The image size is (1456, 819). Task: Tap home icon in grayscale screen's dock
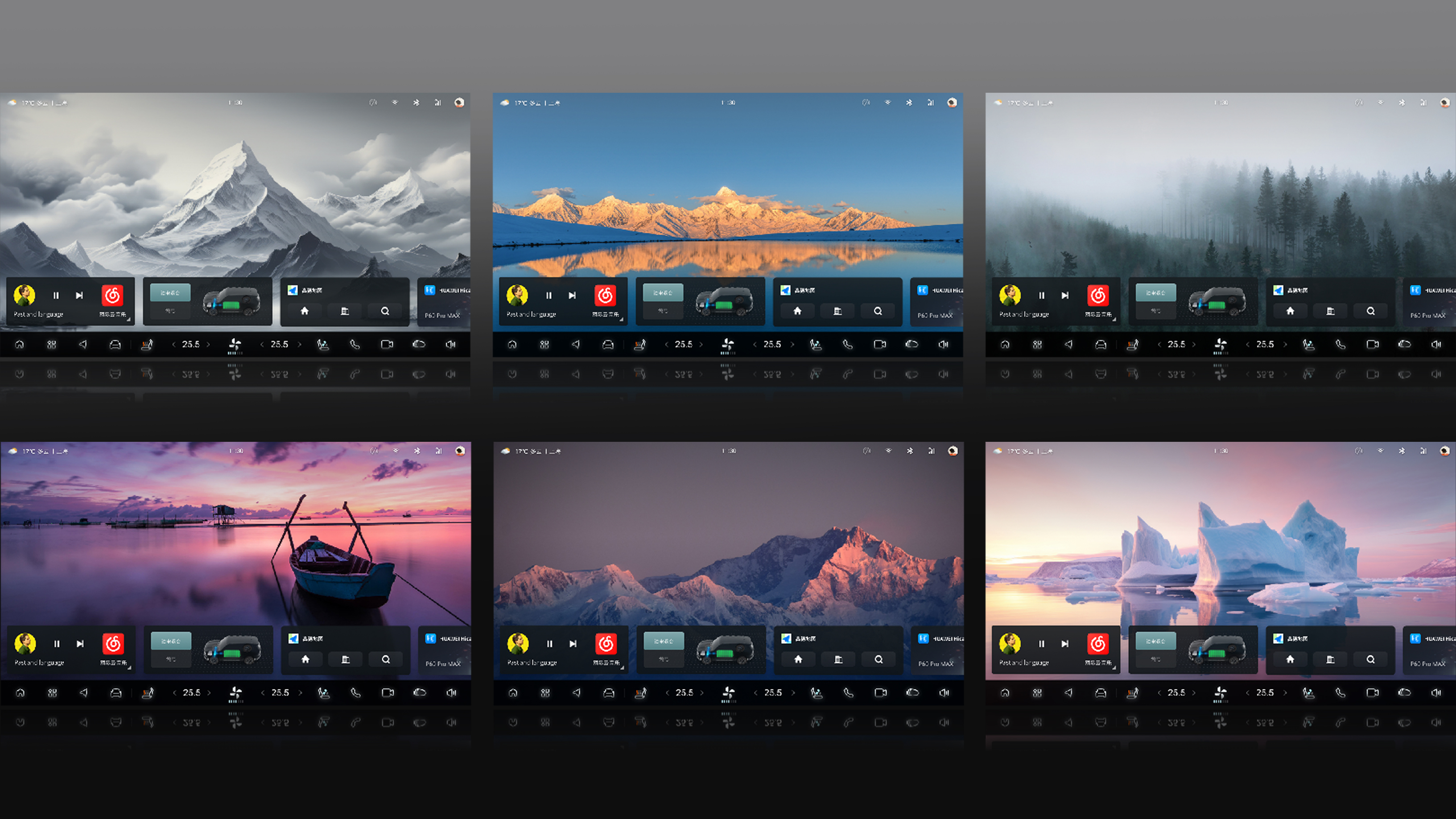(x=20, y=344)
